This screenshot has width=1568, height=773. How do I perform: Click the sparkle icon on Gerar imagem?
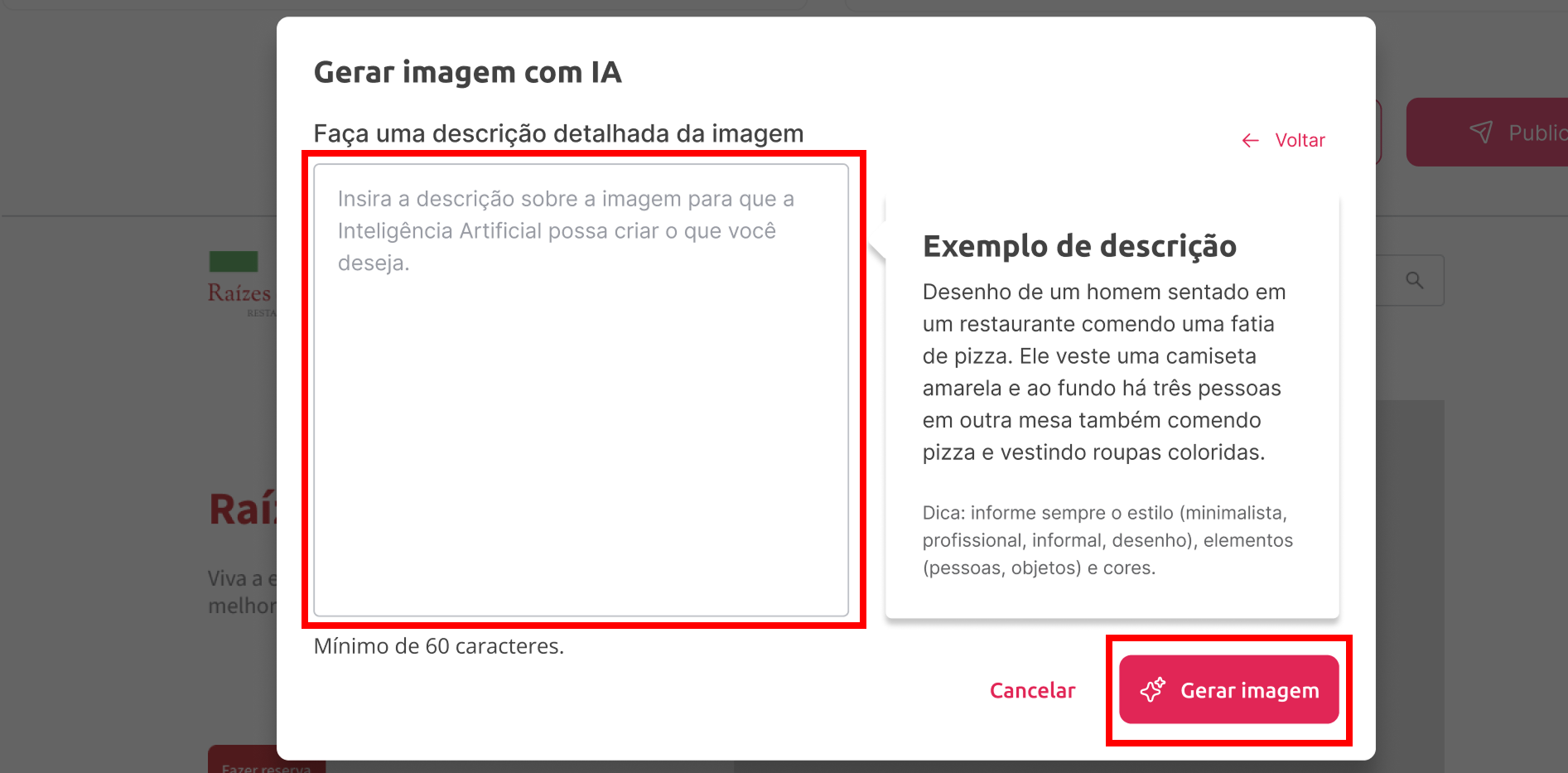[x=1152, y=690]
